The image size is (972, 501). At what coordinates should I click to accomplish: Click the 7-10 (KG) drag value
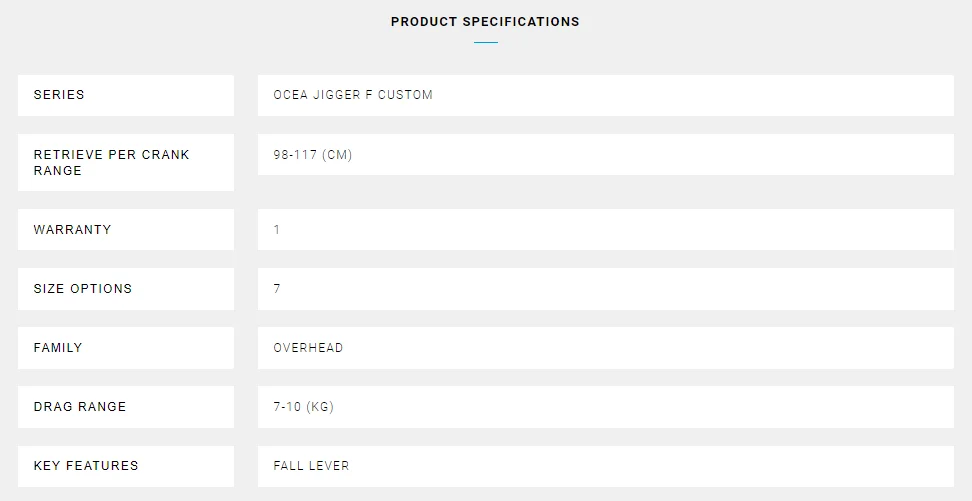point(303,407)
